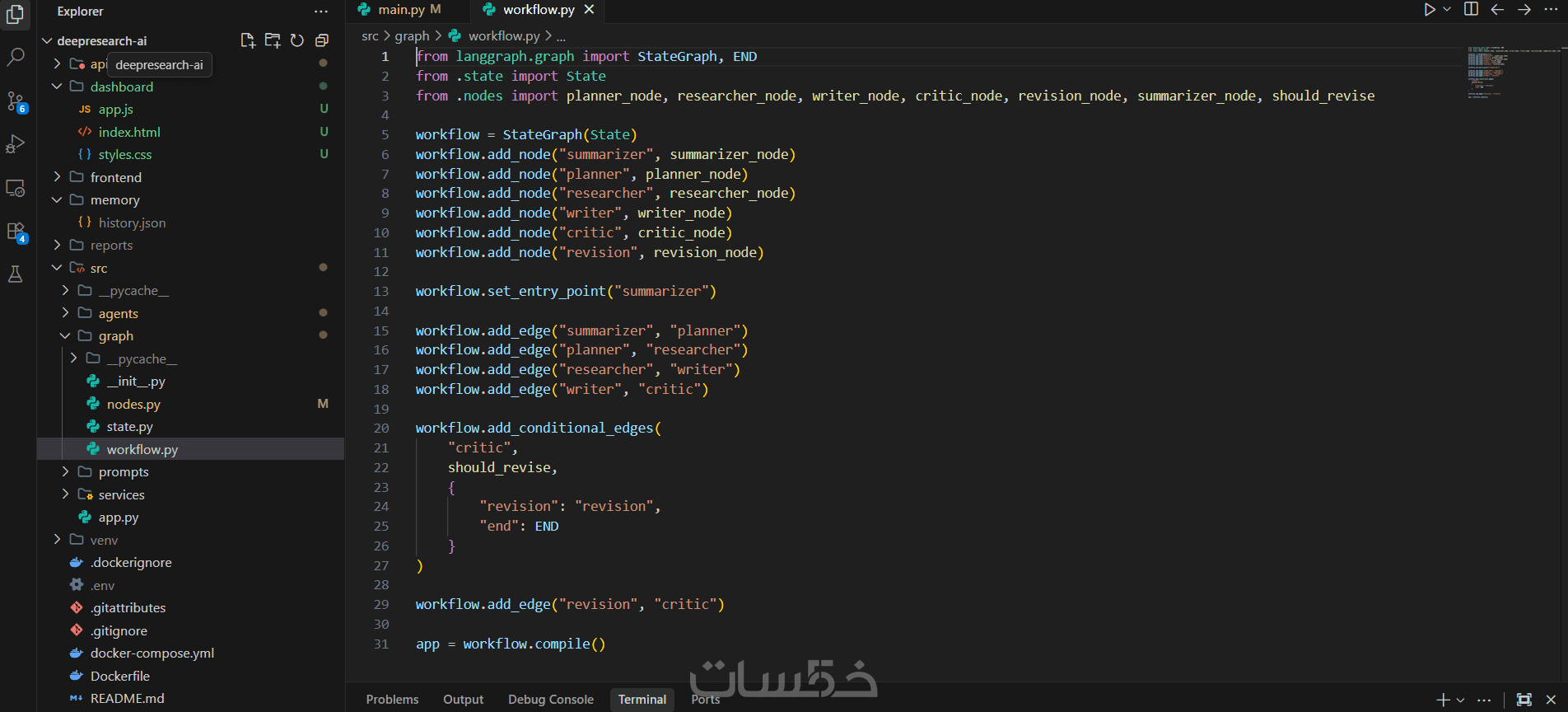Open app.py in src folder

[190, 518]
